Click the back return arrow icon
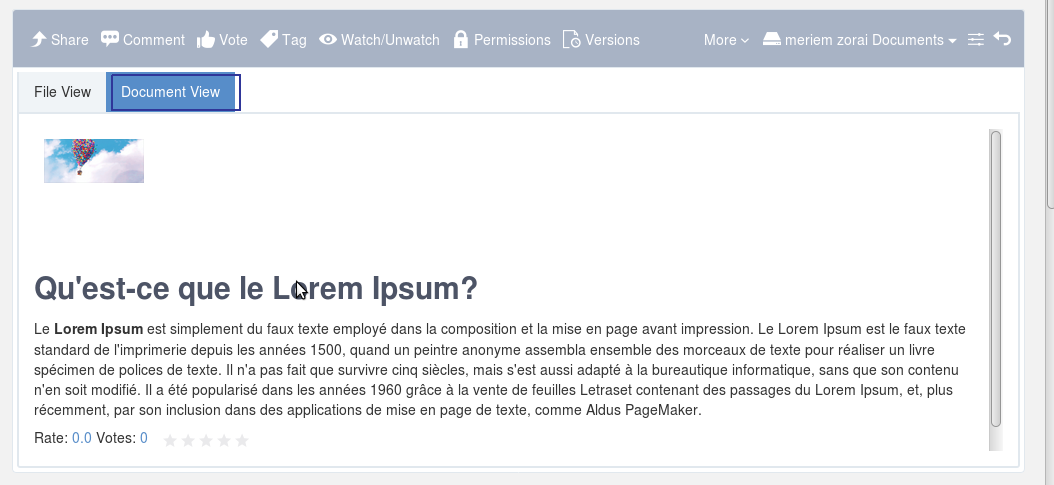 [1002, 39]
